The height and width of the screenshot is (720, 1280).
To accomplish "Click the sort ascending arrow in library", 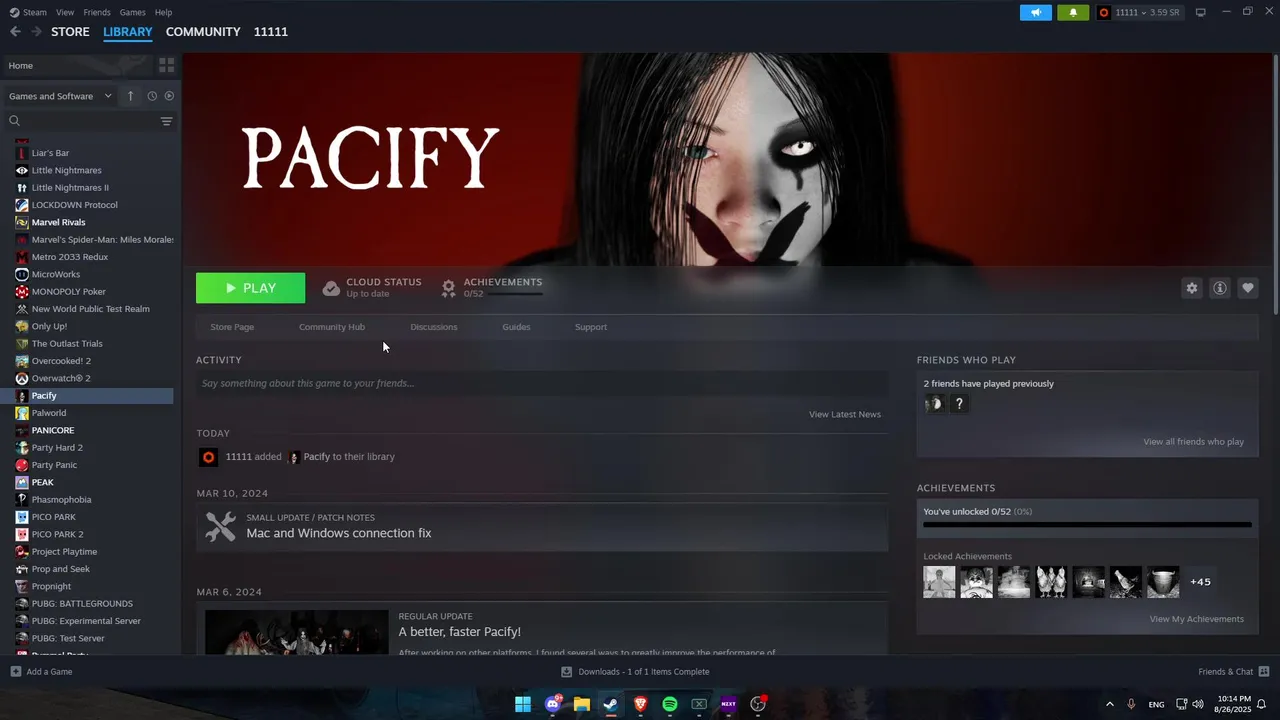I will pos(130,96).
